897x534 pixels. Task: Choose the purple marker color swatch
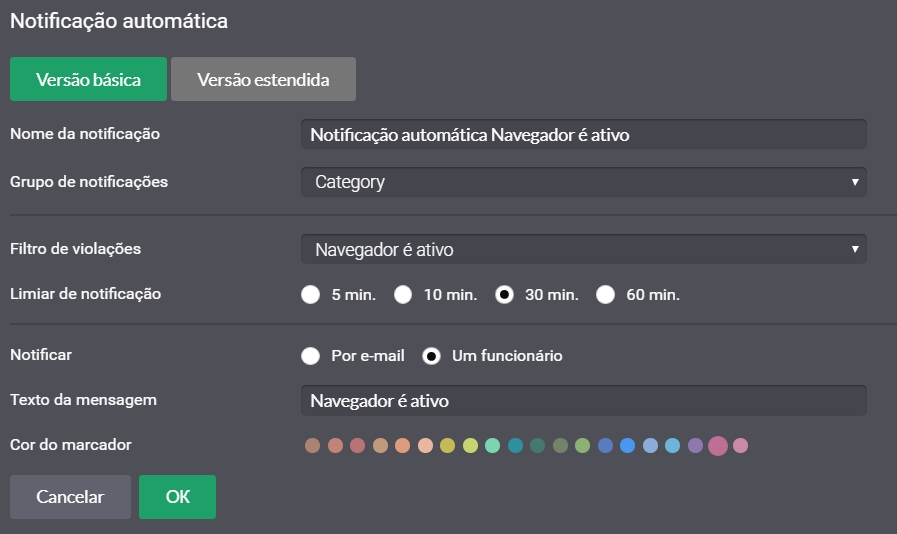coord(695,445)
